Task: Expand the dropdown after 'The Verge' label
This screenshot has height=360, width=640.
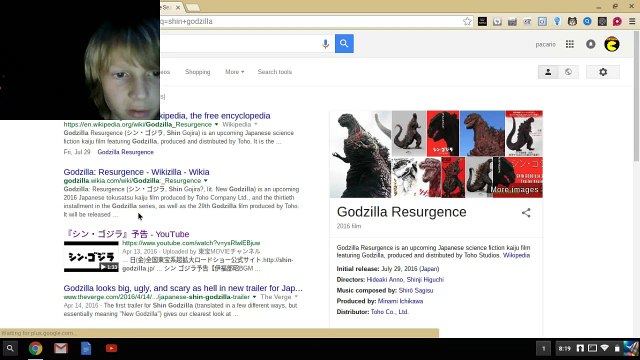Action: pos(296,297)
